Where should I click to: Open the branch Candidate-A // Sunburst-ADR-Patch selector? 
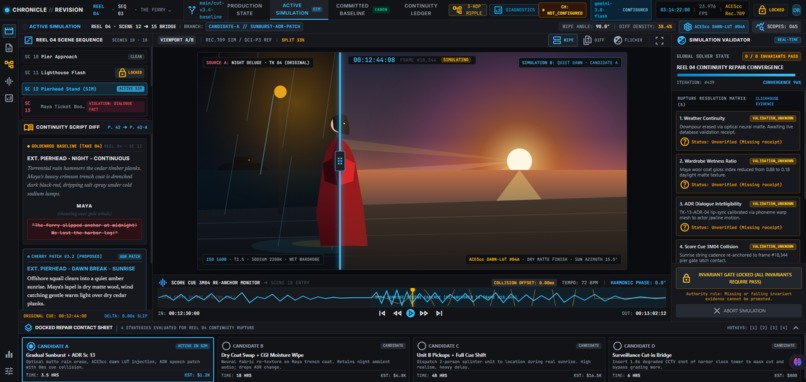click(254, 26)
